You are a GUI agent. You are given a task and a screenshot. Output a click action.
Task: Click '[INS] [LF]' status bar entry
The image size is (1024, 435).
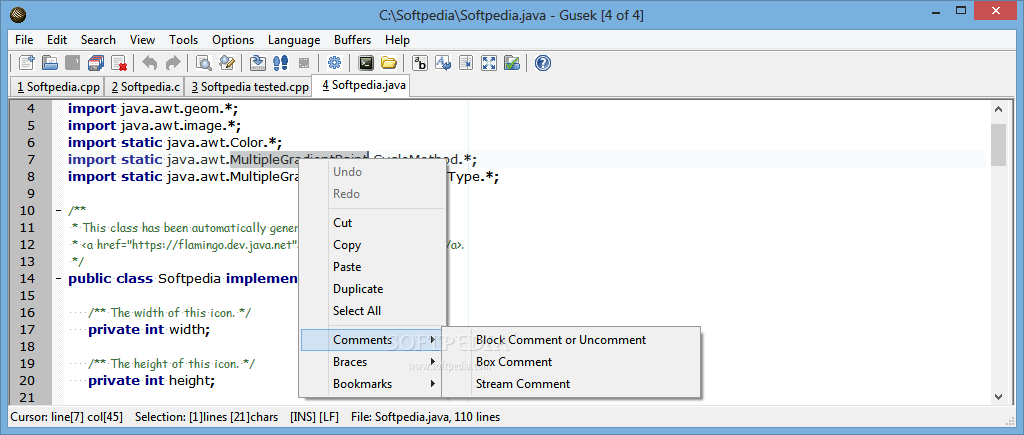click(314, 417)
